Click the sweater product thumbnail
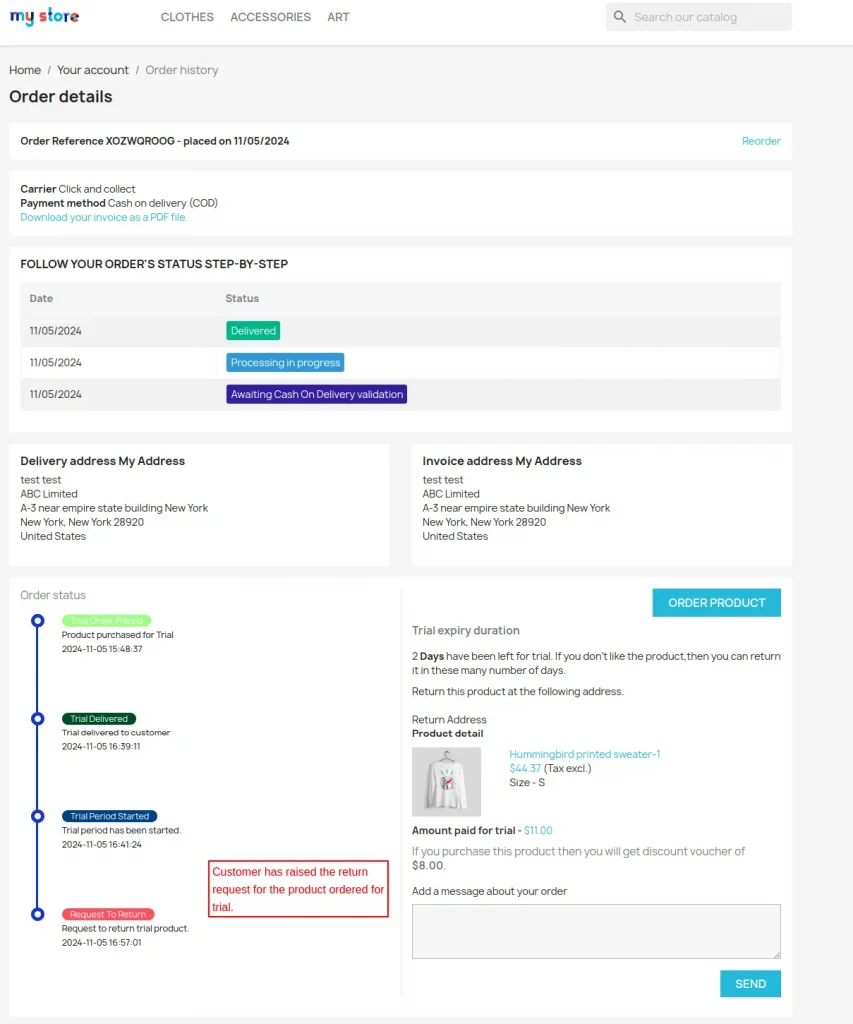 [x=446, y=782]
